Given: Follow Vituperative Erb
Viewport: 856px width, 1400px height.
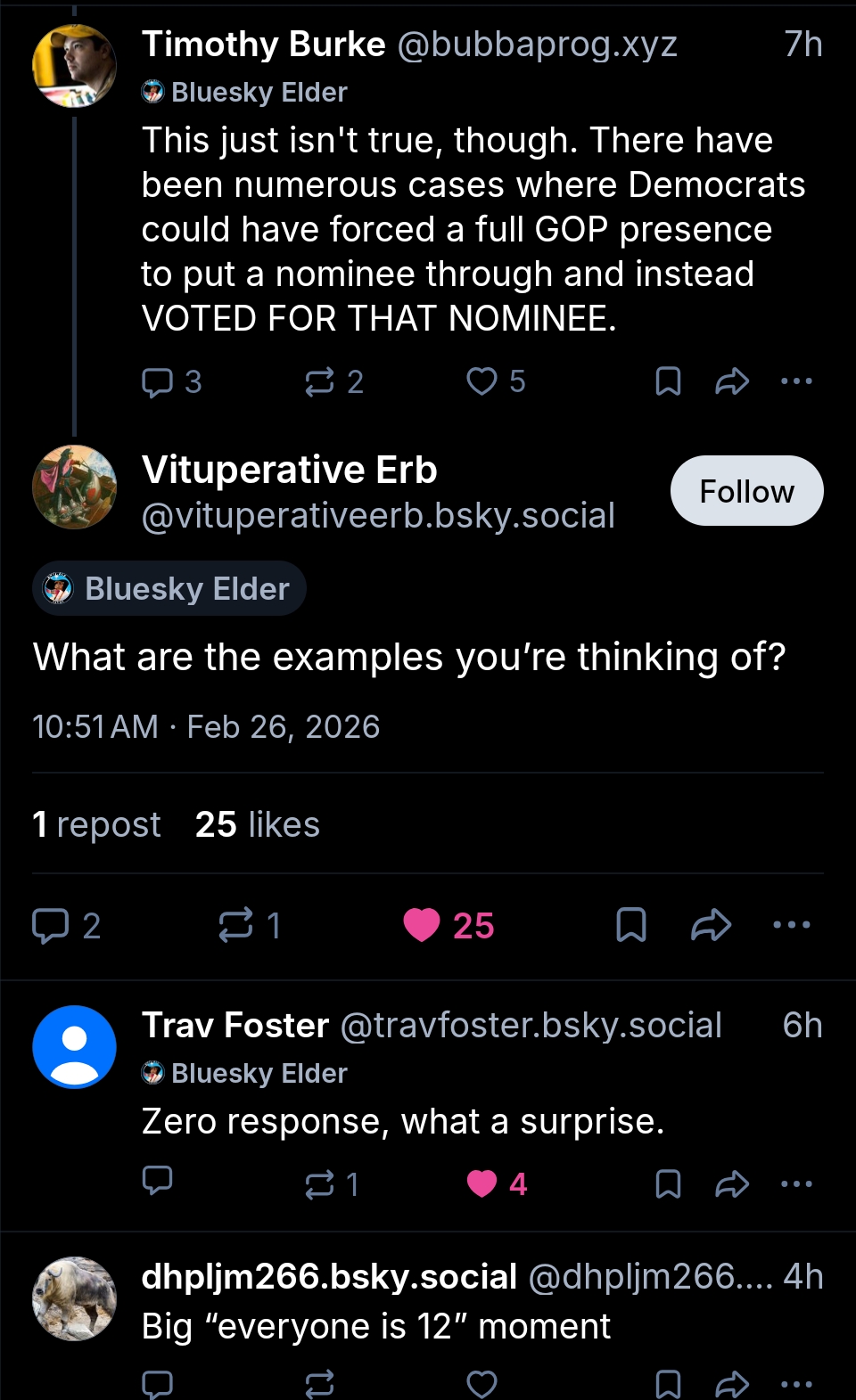Looking at the screenshot, I should [746, 491].
